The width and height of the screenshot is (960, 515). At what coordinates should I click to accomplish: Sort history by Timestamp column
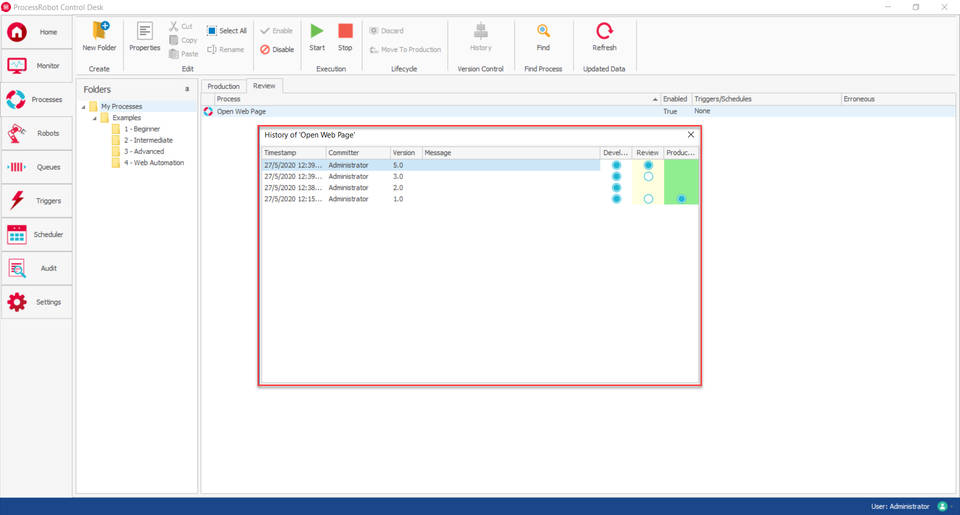(x=294, y=152)
